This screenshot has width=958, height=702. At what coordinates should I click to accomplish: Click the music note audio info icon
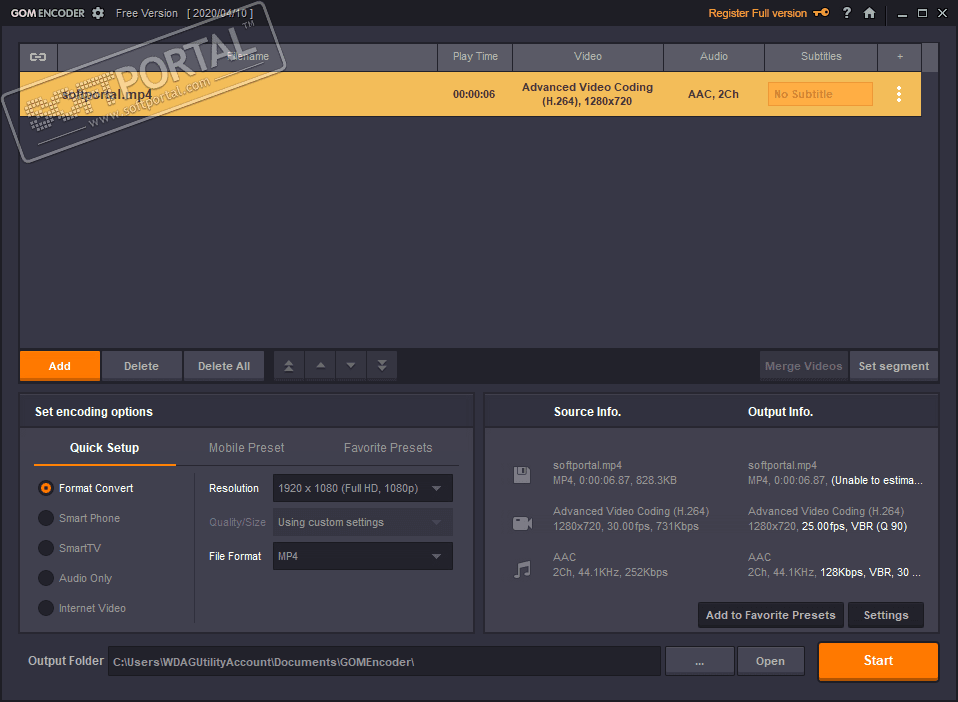click(x=522, y=569)
